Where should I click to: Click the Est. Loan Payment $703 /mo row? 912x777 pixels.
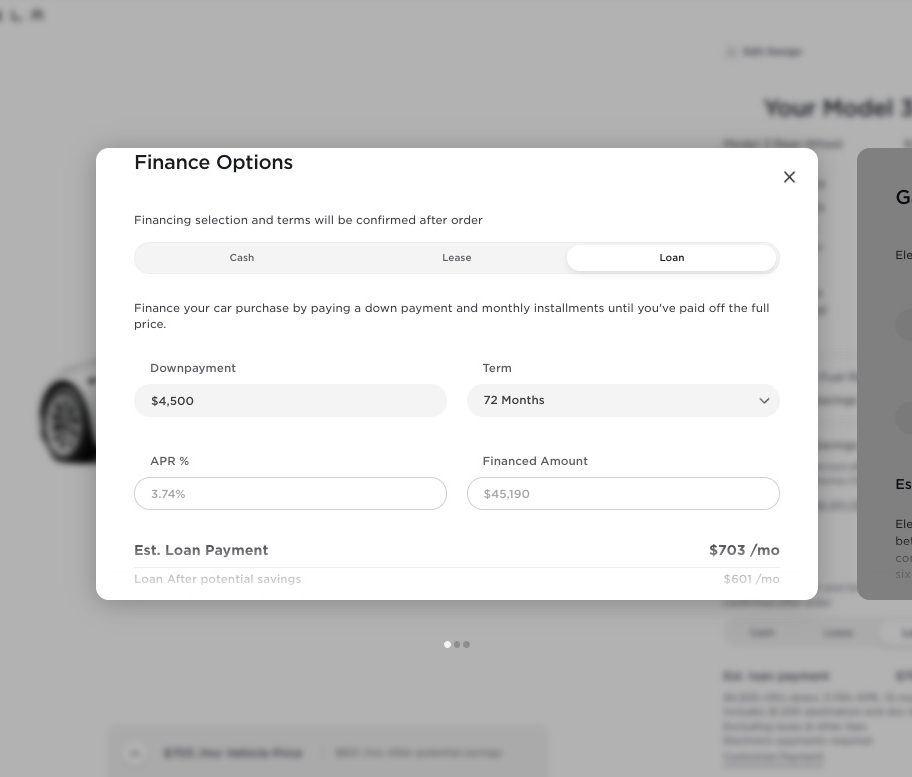coord(457,550)
